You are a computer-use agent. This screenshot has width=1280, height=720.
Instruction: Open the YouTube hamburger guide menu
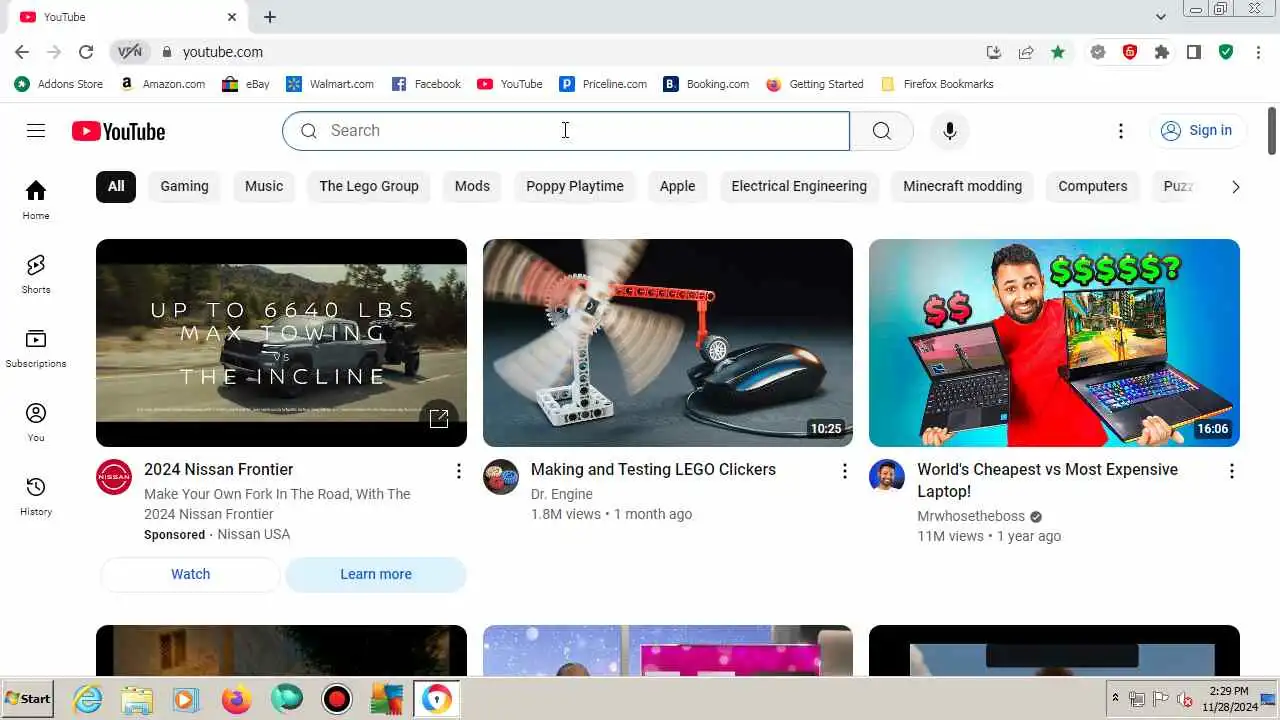pyautogui.click(x=36, y=131)
